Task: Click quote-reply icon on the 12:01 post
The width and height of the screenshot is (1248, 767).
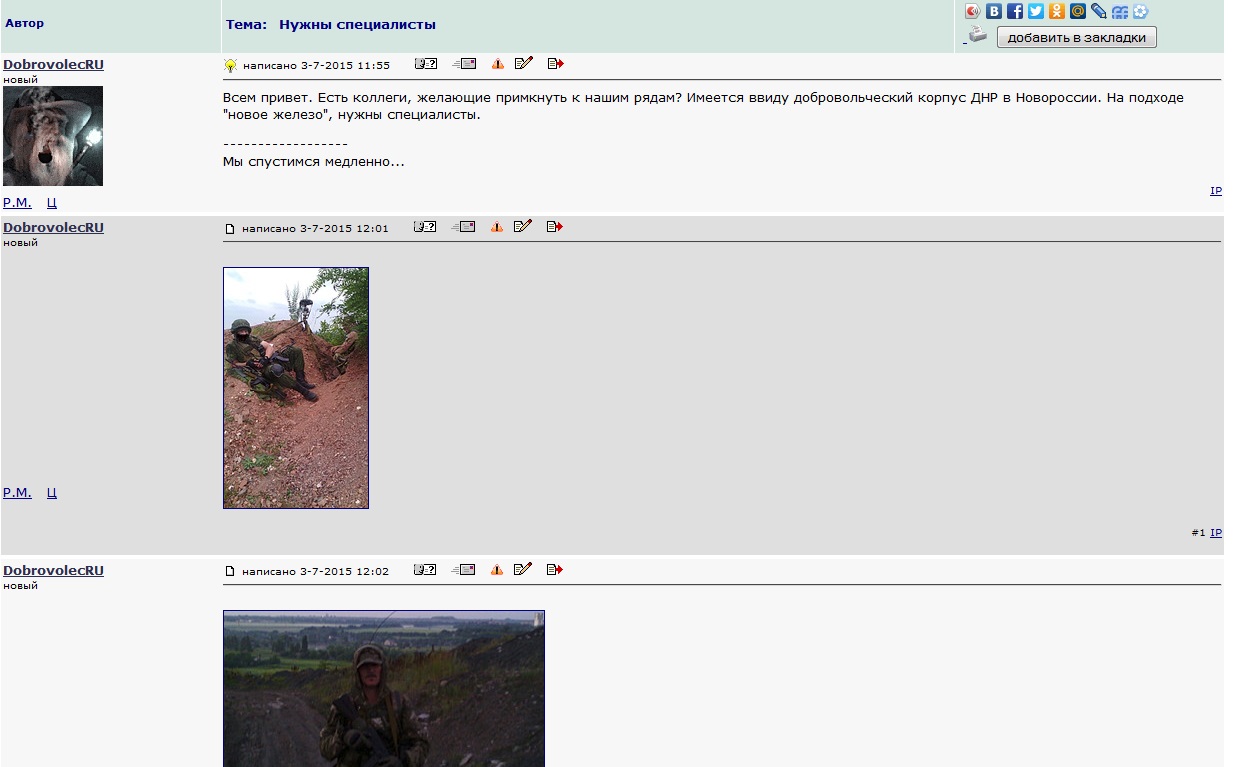Action: 555,228
